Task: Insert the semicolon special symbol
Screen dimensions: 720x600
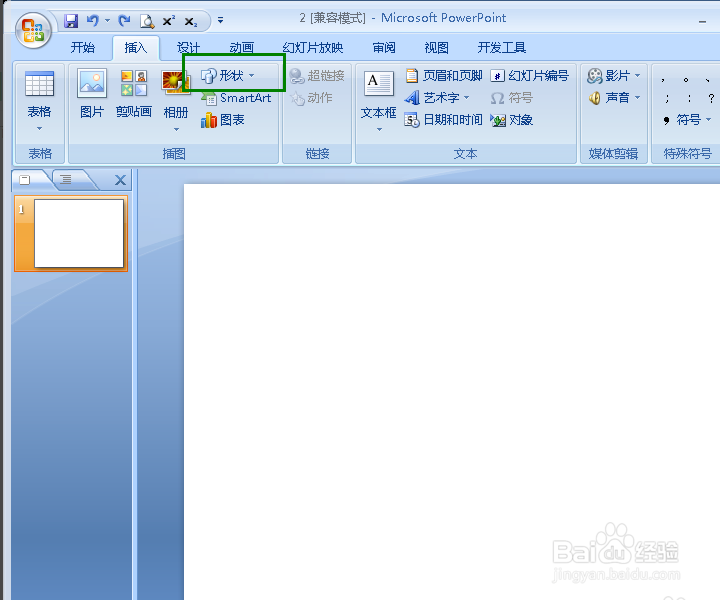Action: coord(667,98)
